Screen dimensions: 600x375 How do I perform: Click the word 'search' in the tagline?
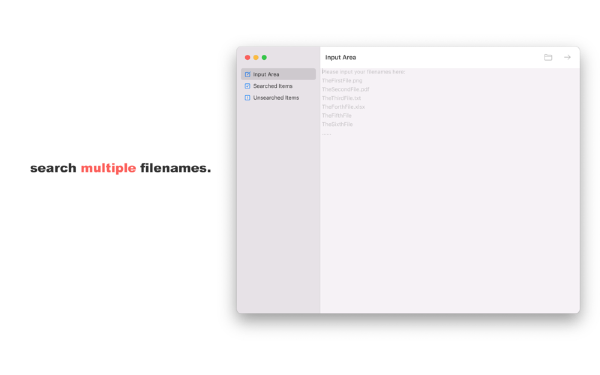[x=53, y=168]
